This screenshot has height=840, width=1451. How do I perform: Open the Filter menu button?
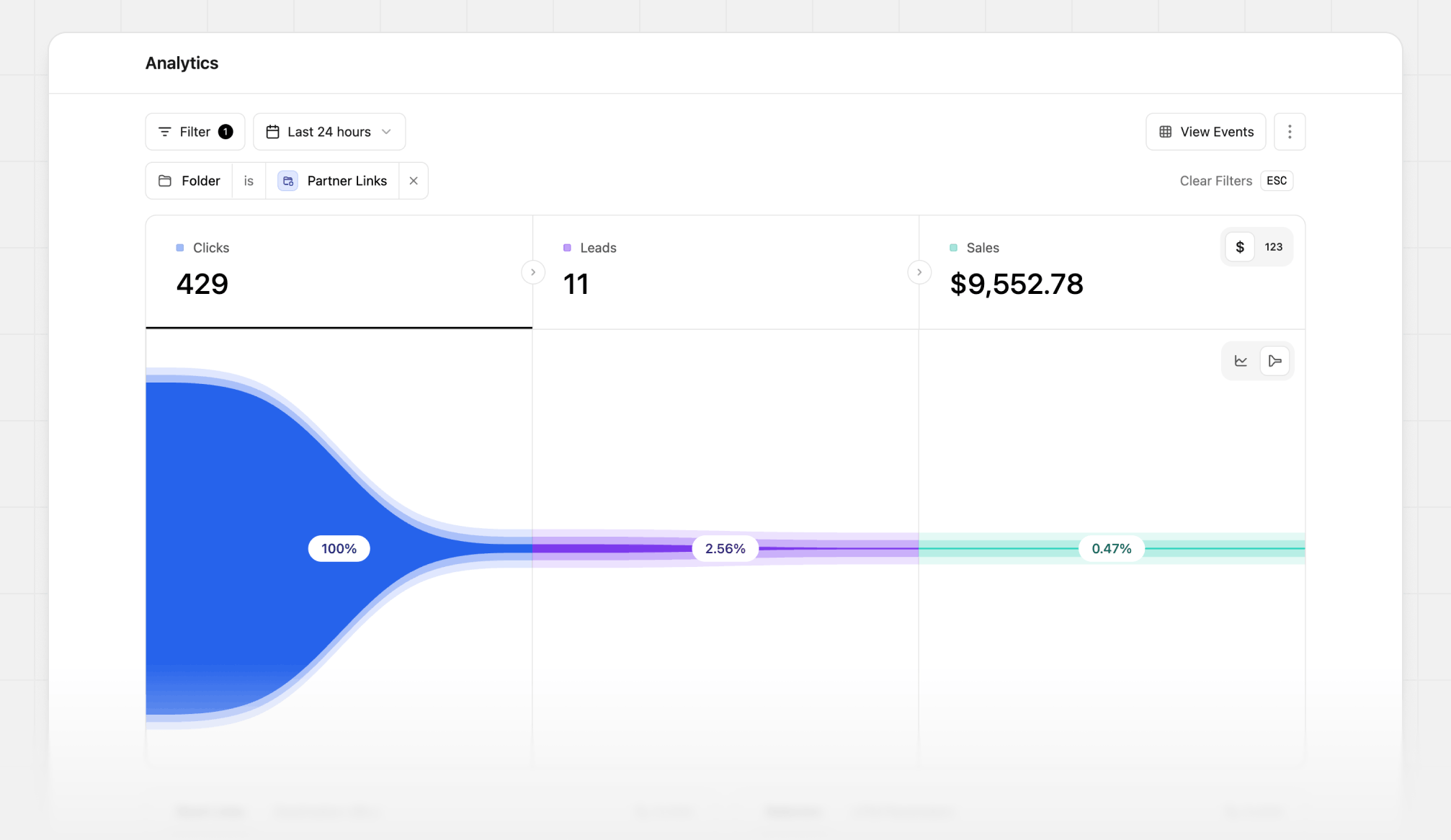(195, 132)
